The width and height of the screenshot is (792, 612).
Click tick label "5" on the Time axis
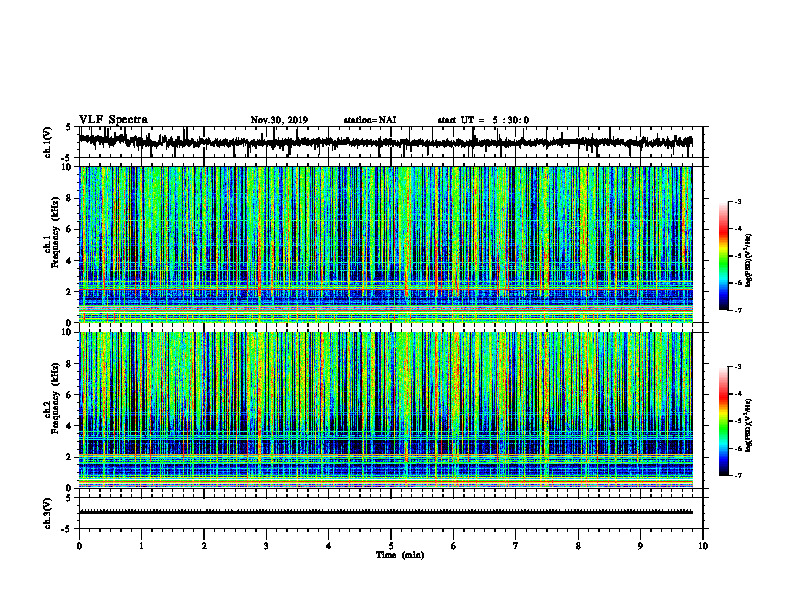[391, 546]
